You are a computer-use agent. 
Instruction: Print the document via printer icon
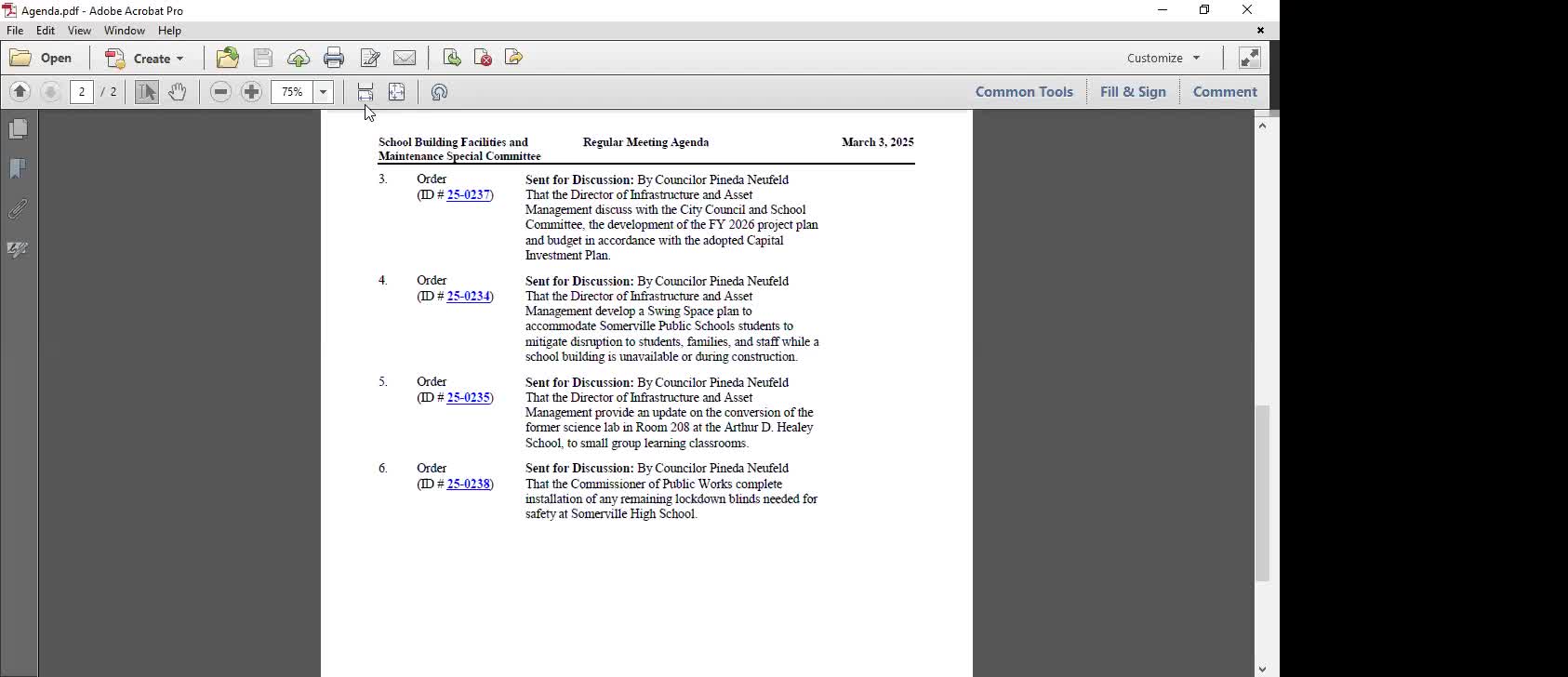coord(334,58)
